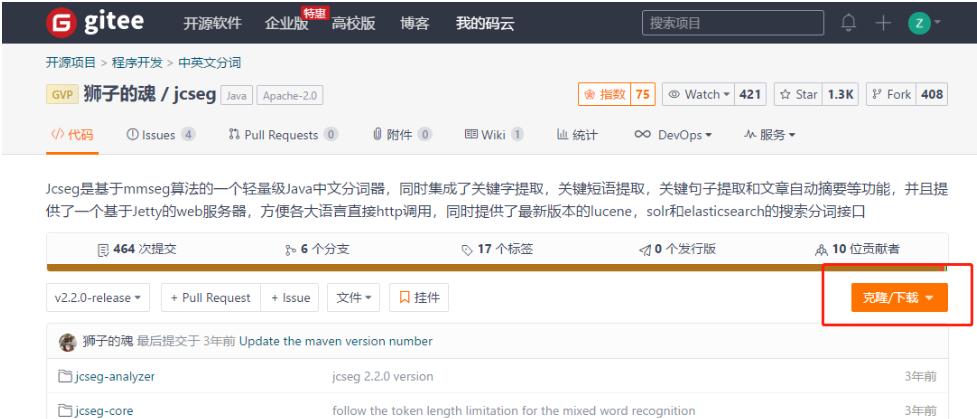Click 'jcseg 2.2.0 version' commit message
Viewport: 977px width, 419px height.
383,377
